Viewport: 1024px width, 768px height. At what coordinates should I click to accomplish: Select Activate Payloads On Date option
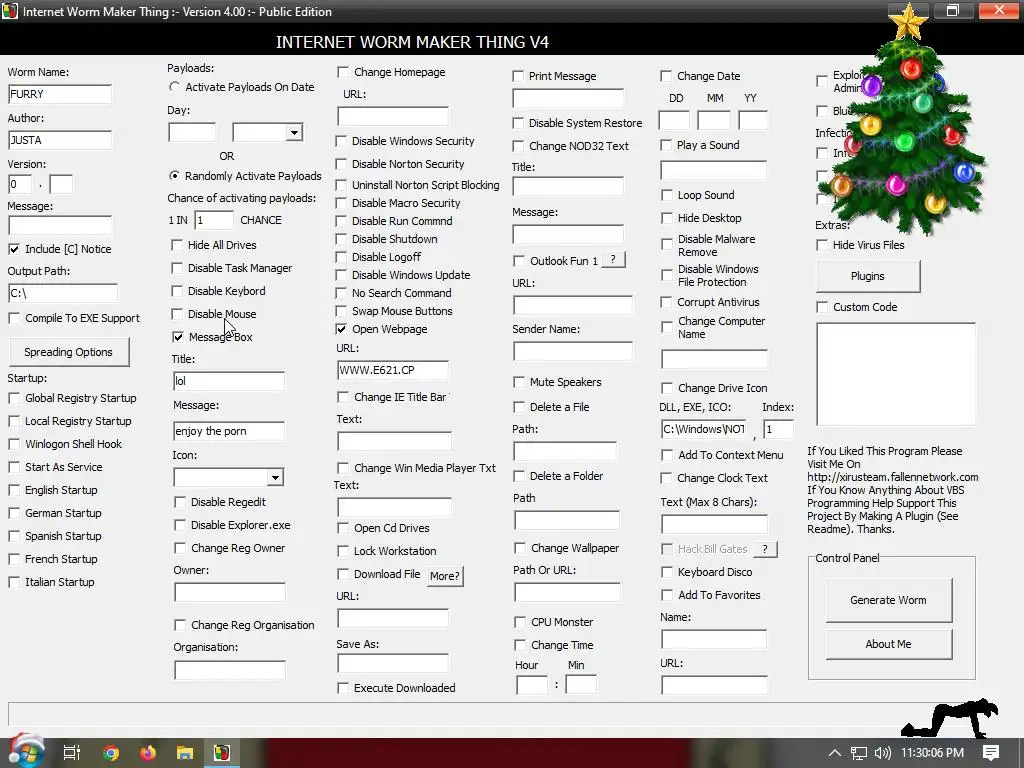(x=174, y=87)
